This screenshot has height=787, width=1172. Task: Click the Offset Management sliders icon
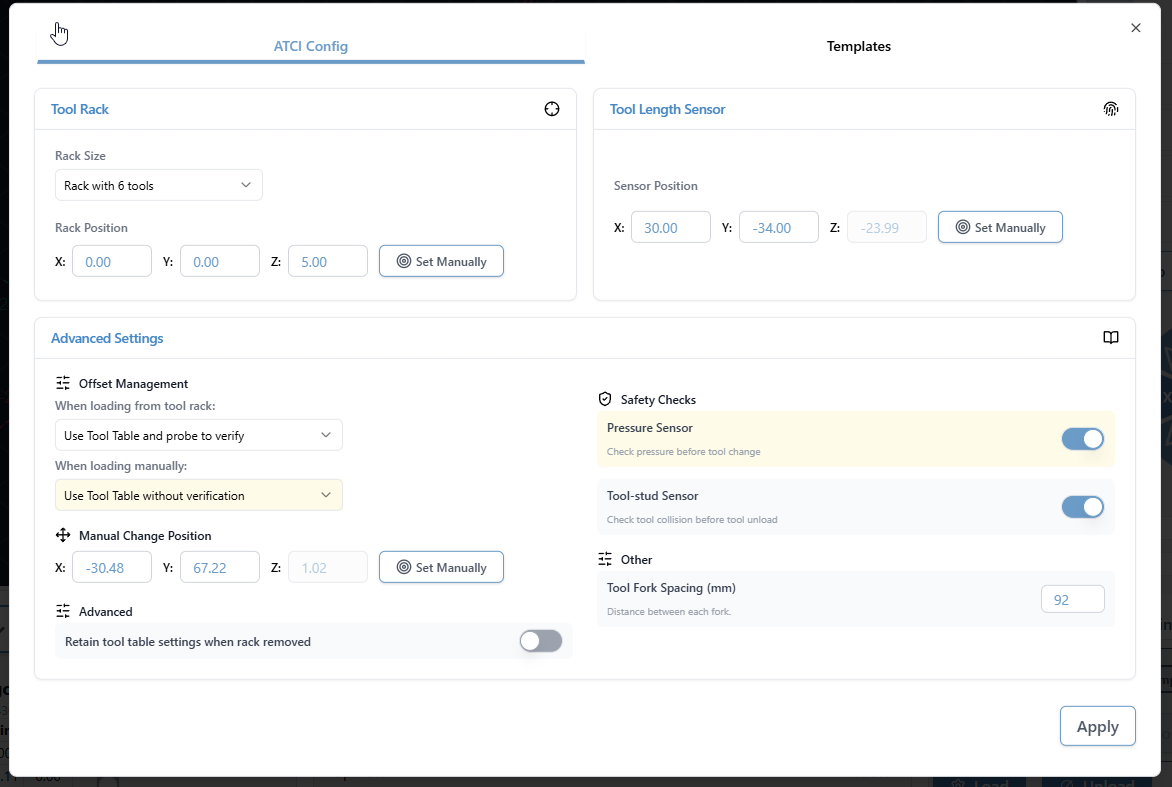pos(63,383)
